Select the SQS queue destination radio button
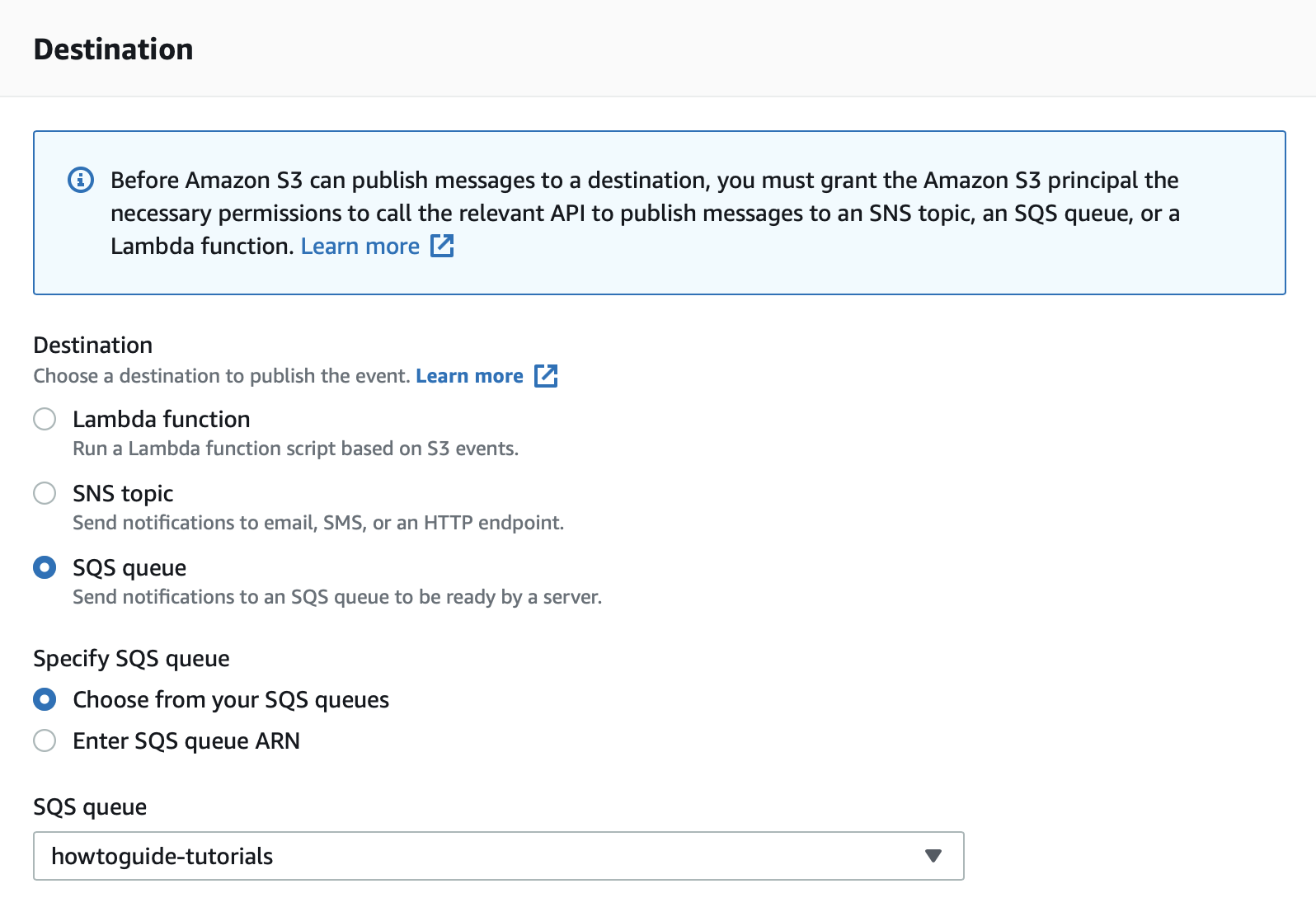Image resolution: width=1316 pixels, height=912 pixels. point(45,567)
